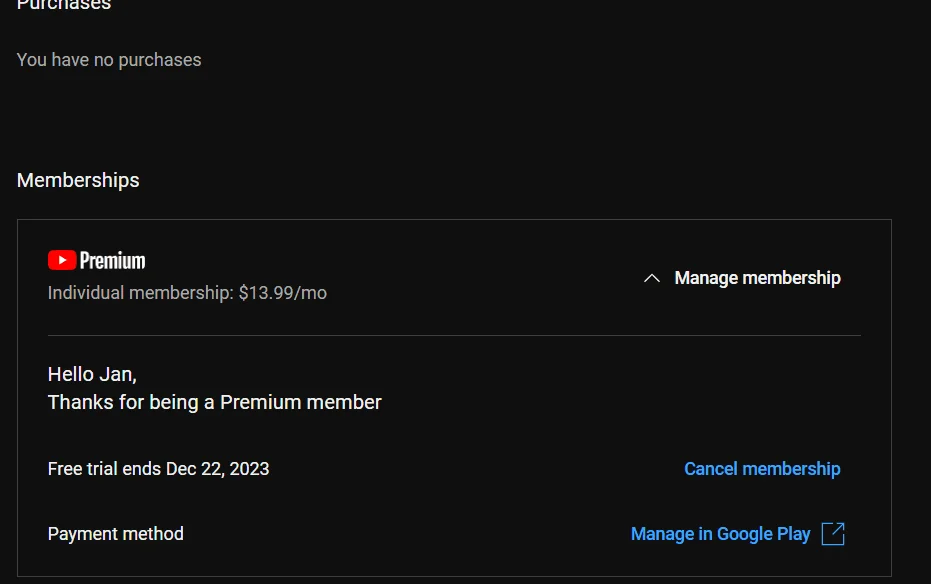Click the Purchases section heading
The height and width of the screenshot is (584, 931).
tap(64, 5)
